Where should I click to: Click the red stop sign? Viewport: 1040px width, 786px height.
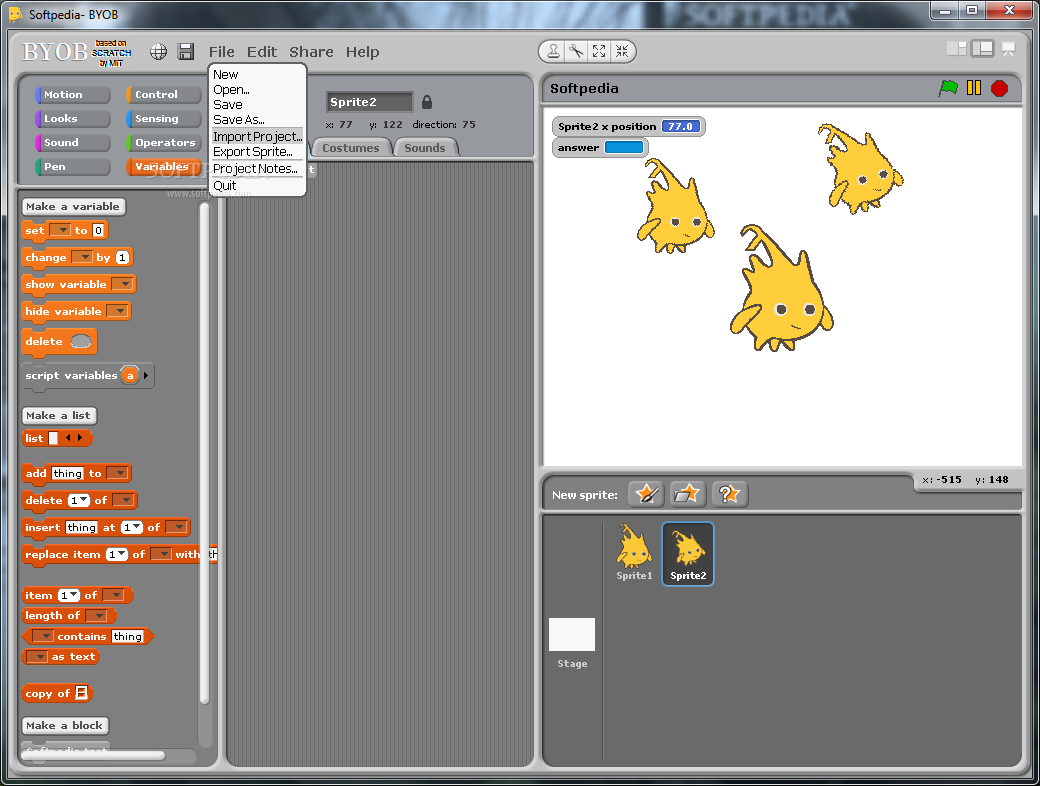1000,88
